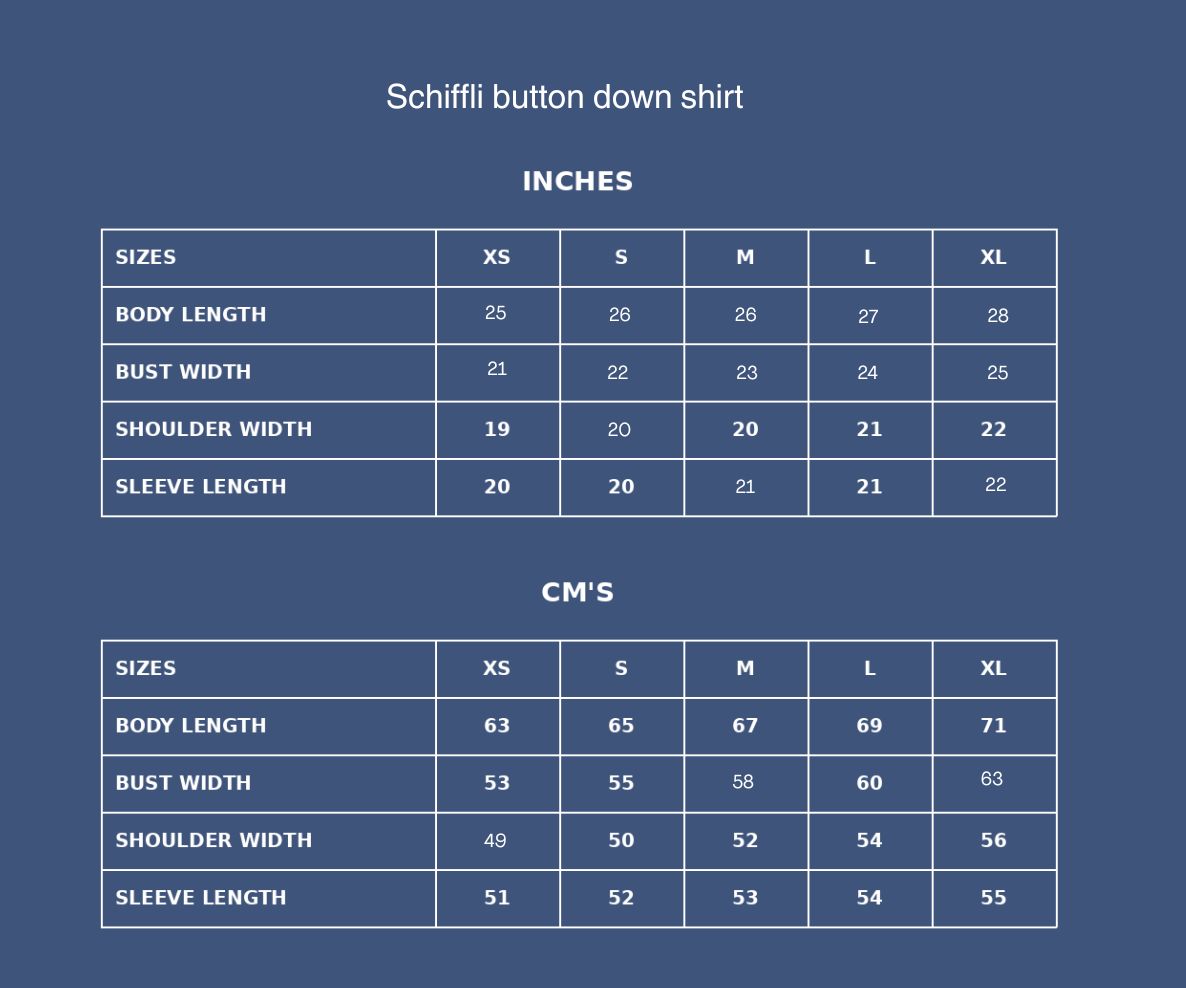This screenshot has width=1186, height=988.
Task: Click XL body length value 71 in CM
Action: pyautogui.click(x=993, y=726)
